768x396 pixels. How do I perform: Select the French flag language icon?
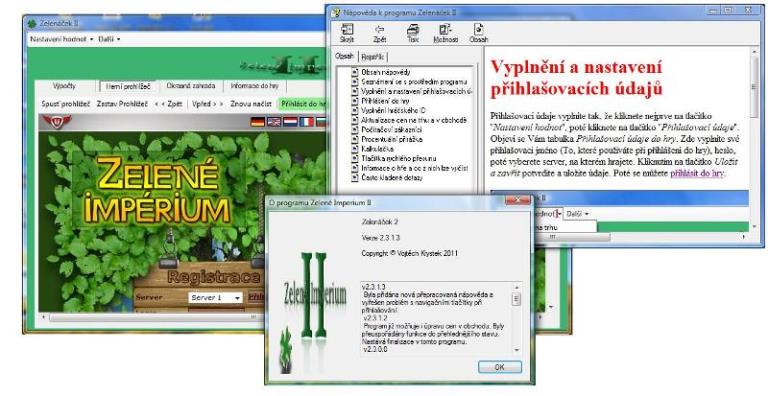[x=307, y=122]
